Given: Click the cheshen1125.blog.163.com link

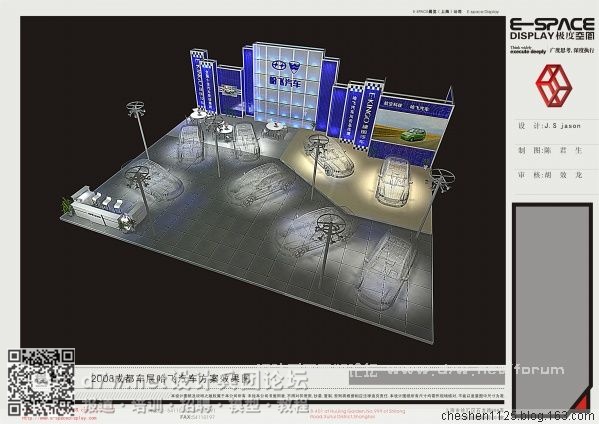Looking at the screenshot, I should (518, 416).
